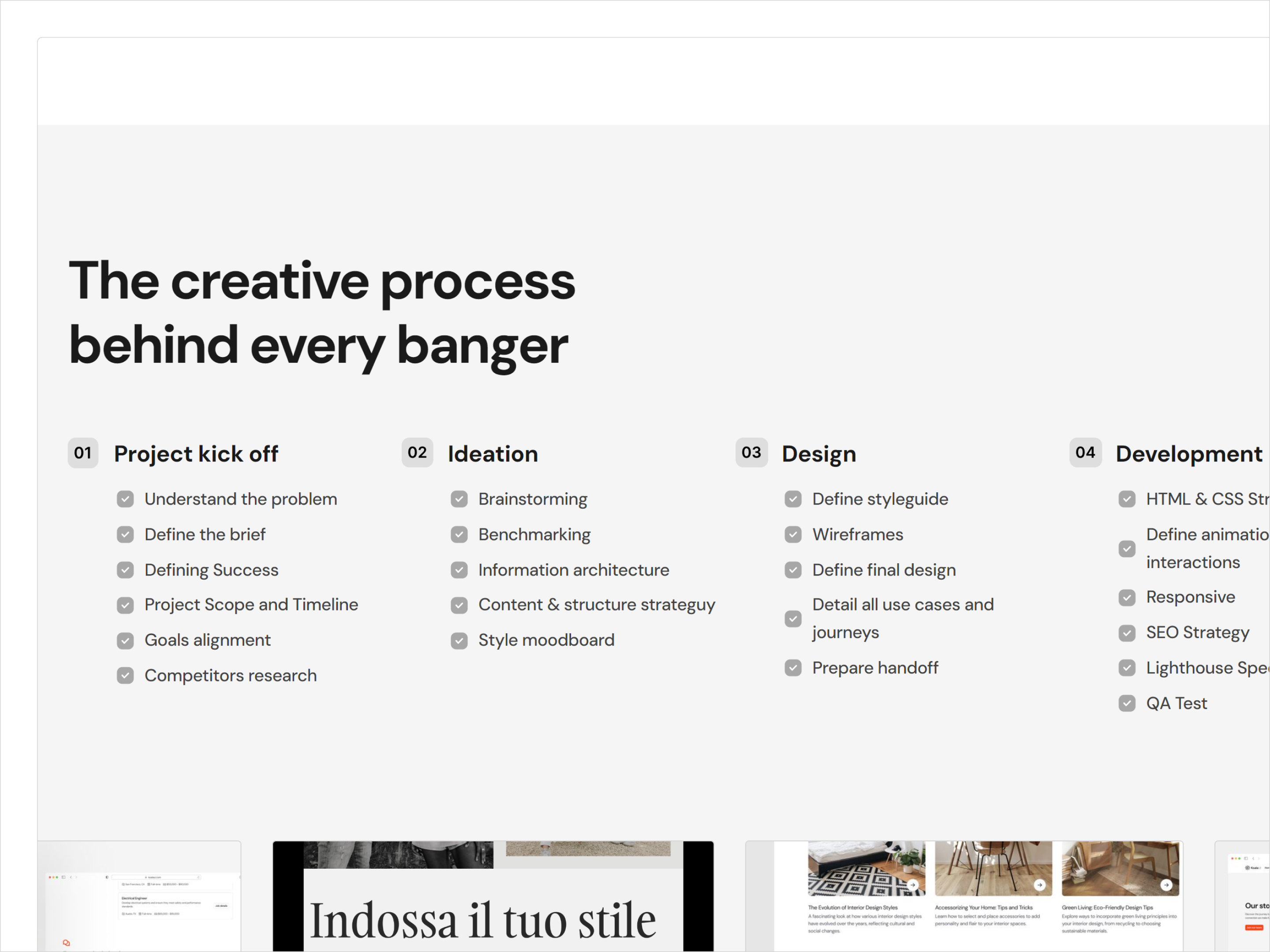The width and height of the screenshot is (1270, 952).
Task: Click the 01 step badge
Action: [82, 453]
